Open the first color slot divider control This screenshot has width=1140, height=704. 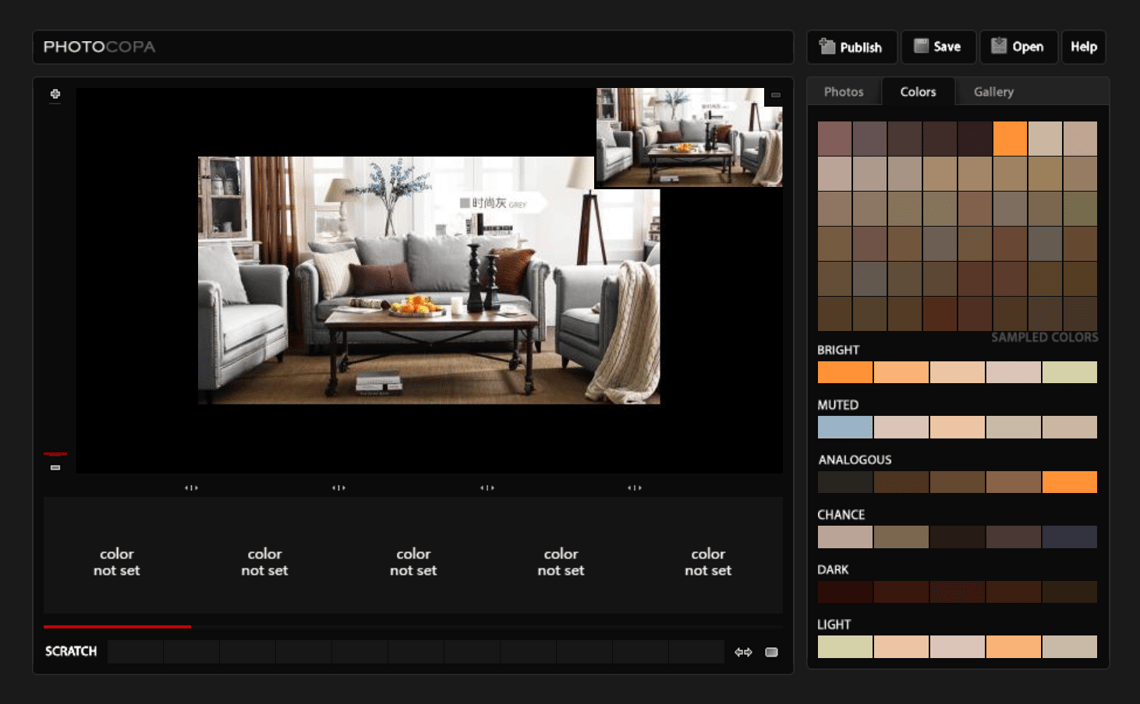tap(190, 487)
